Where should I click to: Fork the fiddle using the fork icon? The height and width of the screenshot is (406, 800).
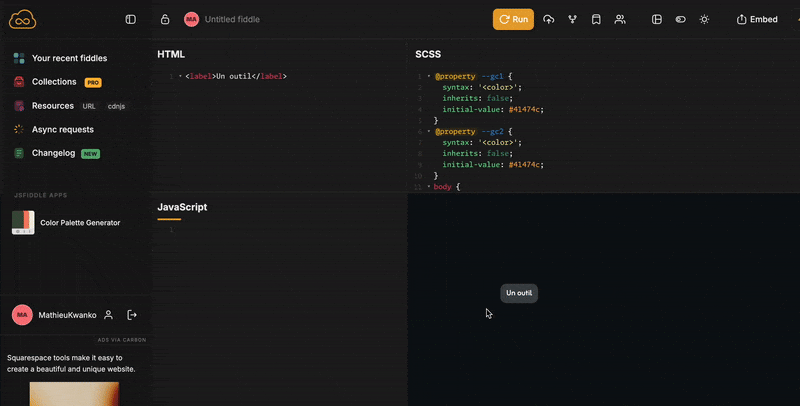572,19
